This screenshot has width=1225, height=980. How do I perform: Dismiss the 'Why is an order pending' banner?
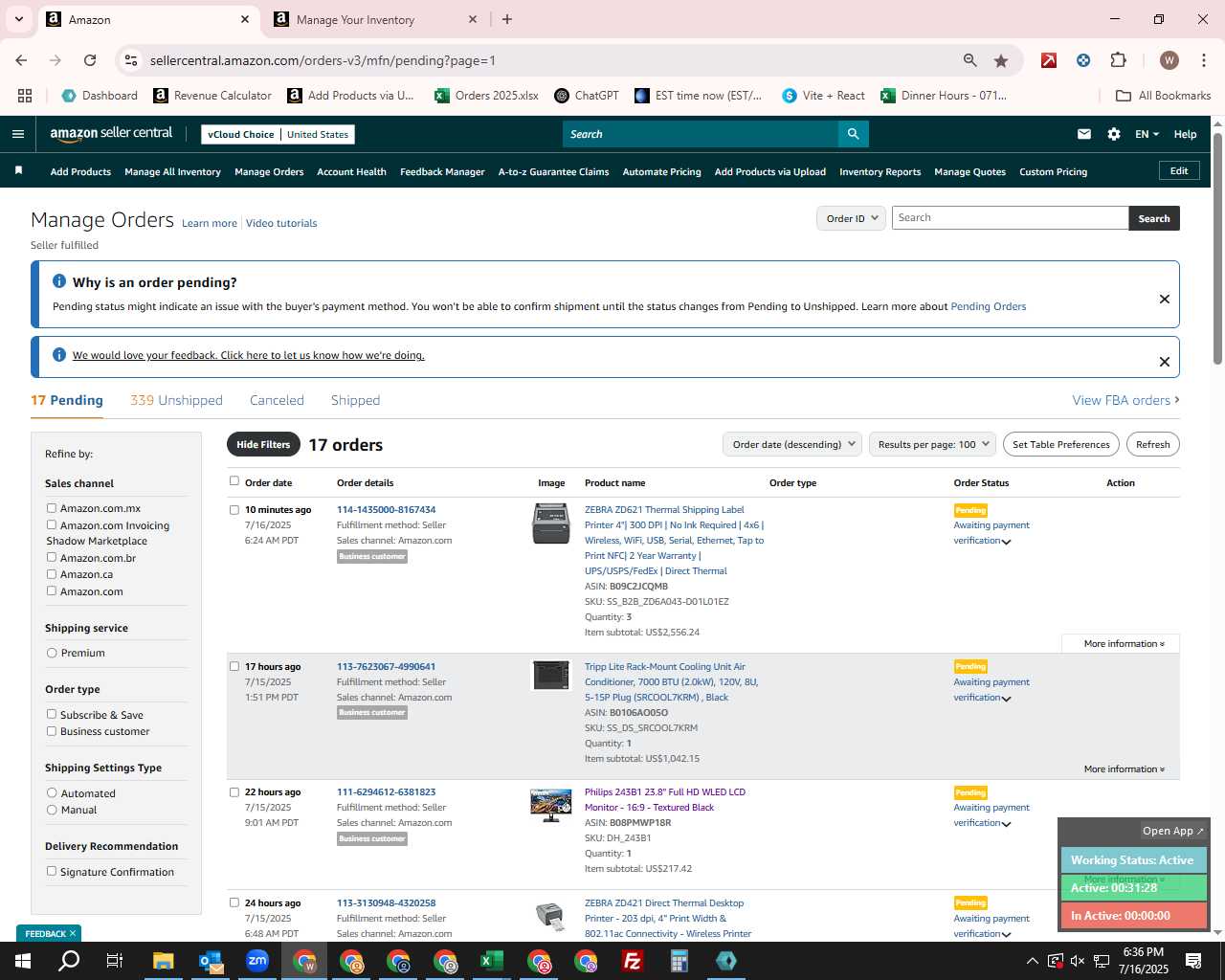pyautogui.click(x=1165, y=300)
